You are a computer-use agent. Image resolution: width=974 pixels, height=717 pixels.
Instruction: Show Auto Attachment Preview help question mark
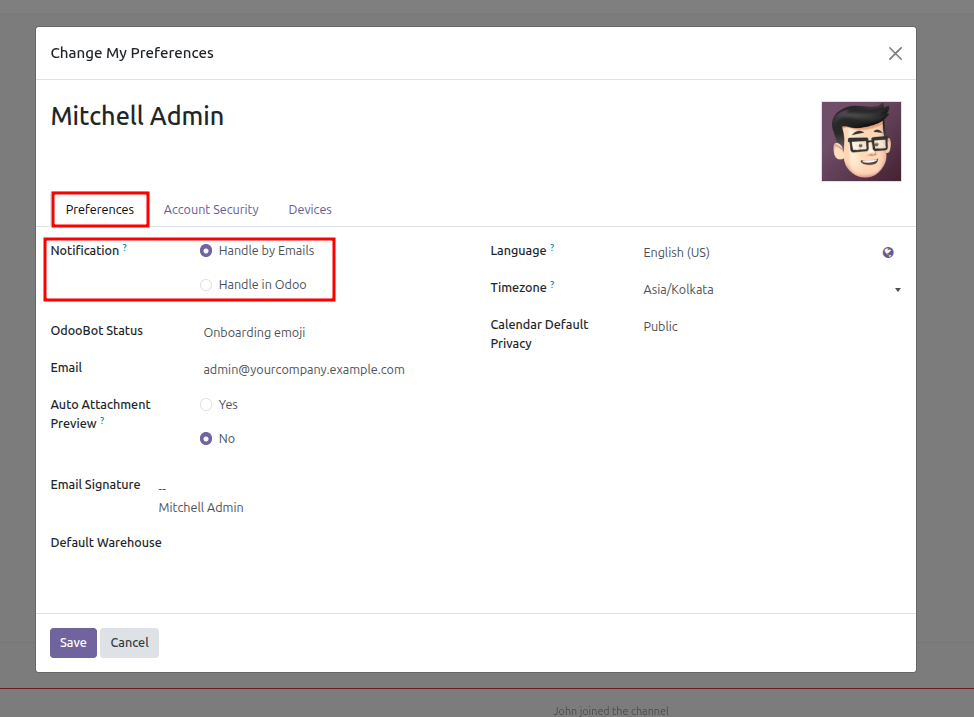102,421
